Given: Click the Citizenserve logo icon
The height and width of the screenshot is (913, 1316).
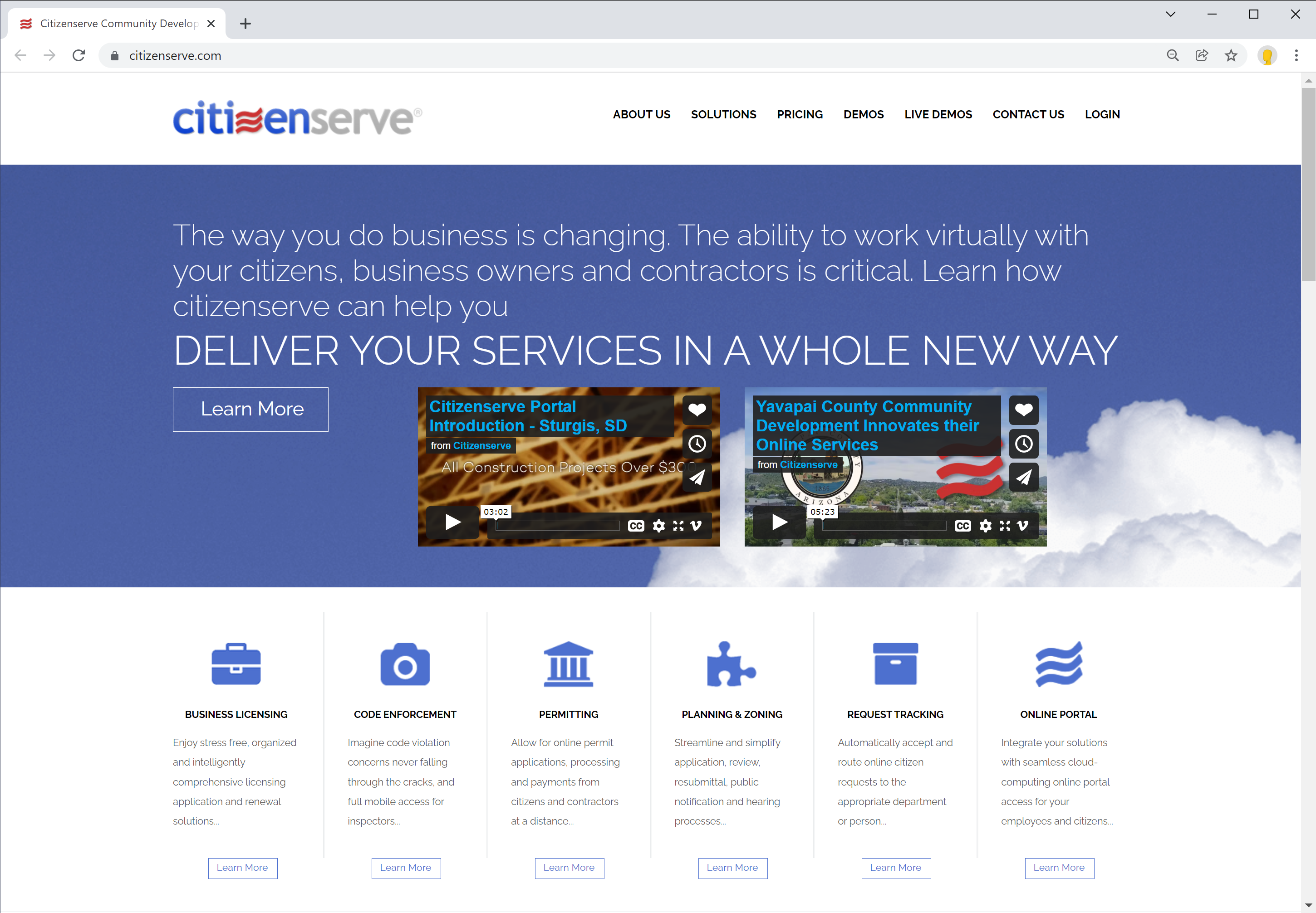Looking at the screenshot, I should point(297,118).
